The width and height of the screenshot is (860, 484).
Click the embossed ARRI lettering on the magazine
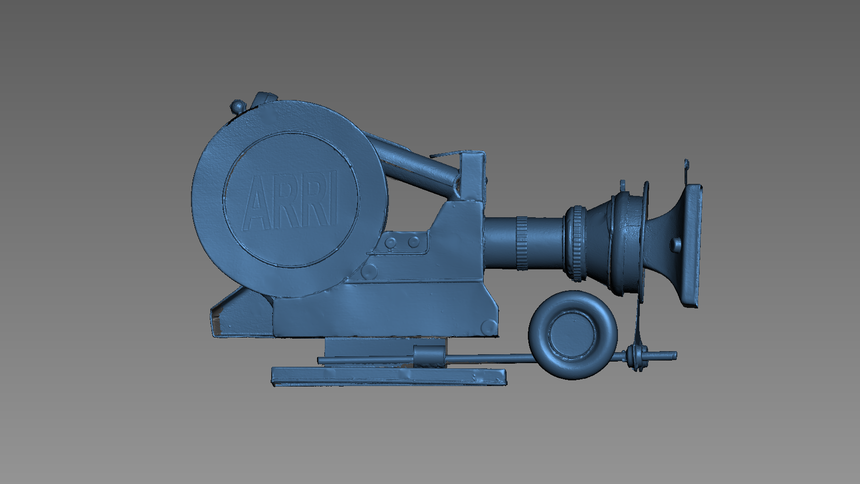click(290, 200)
